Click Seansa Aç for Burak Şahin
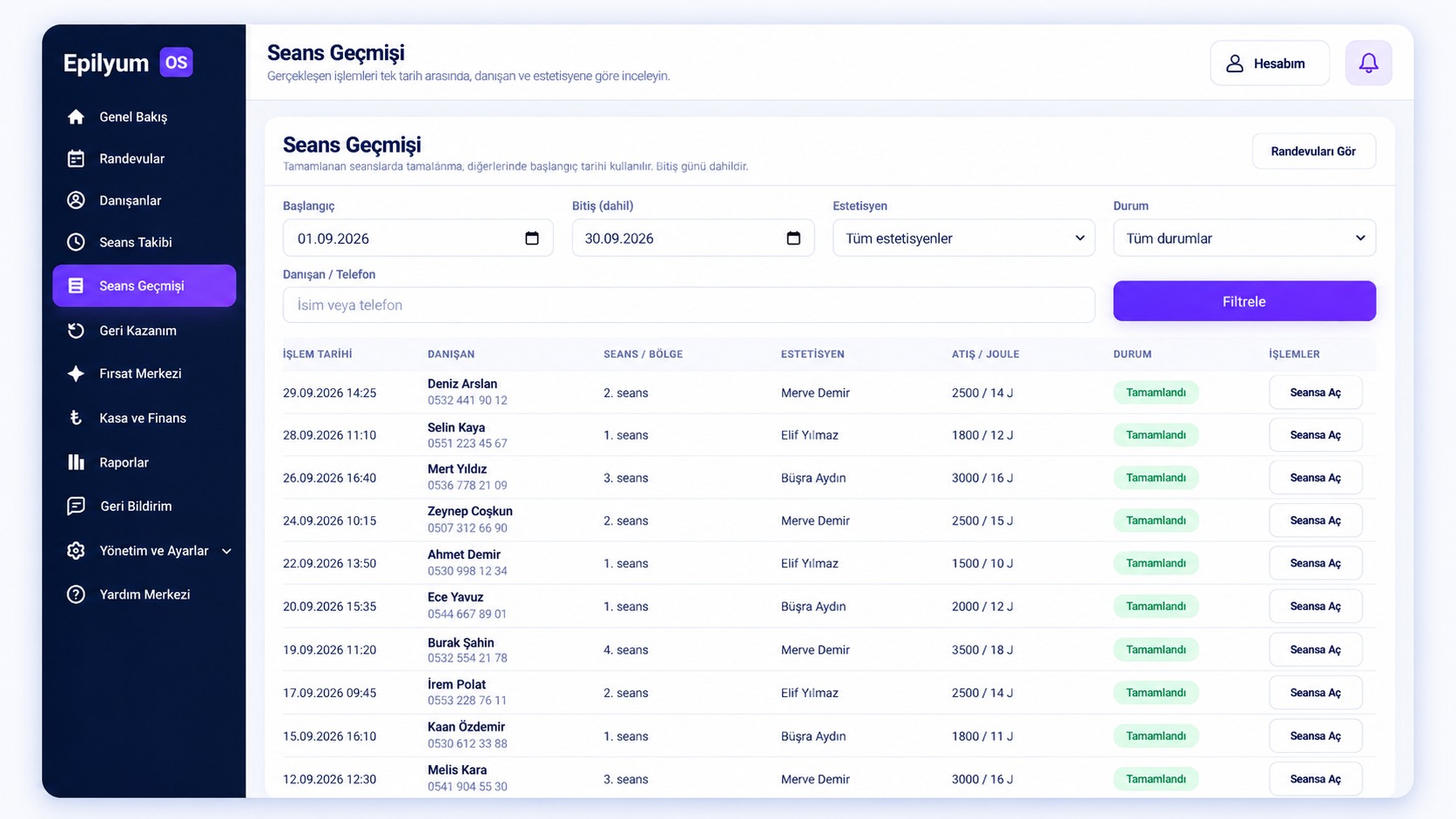 1315,649
